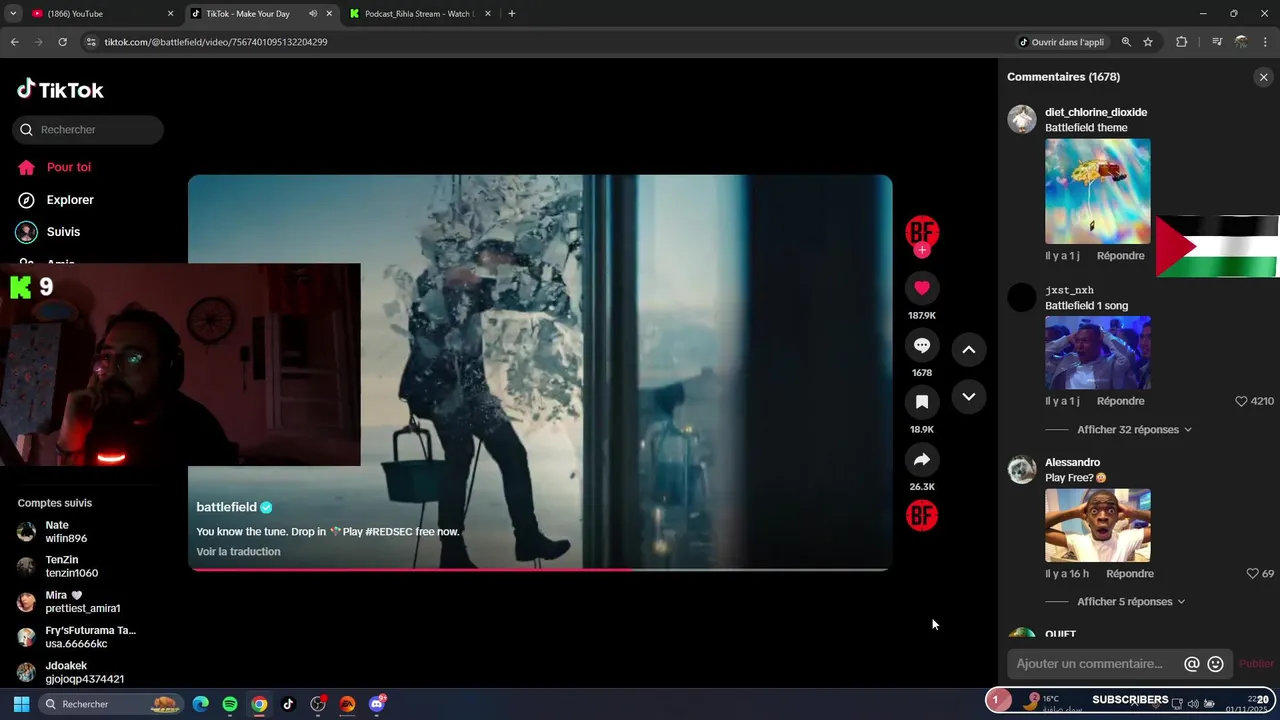The image size is (1280, 720).
Task: Open Chrome extensions puzzle icon
Action: 1181,42
